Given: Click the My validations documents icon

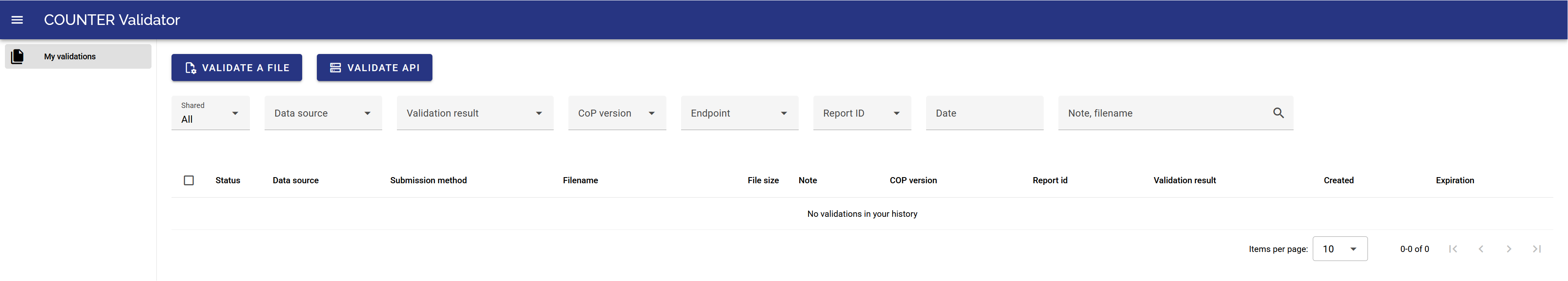Looking at the screenshot, I should [x=18, y=57].
